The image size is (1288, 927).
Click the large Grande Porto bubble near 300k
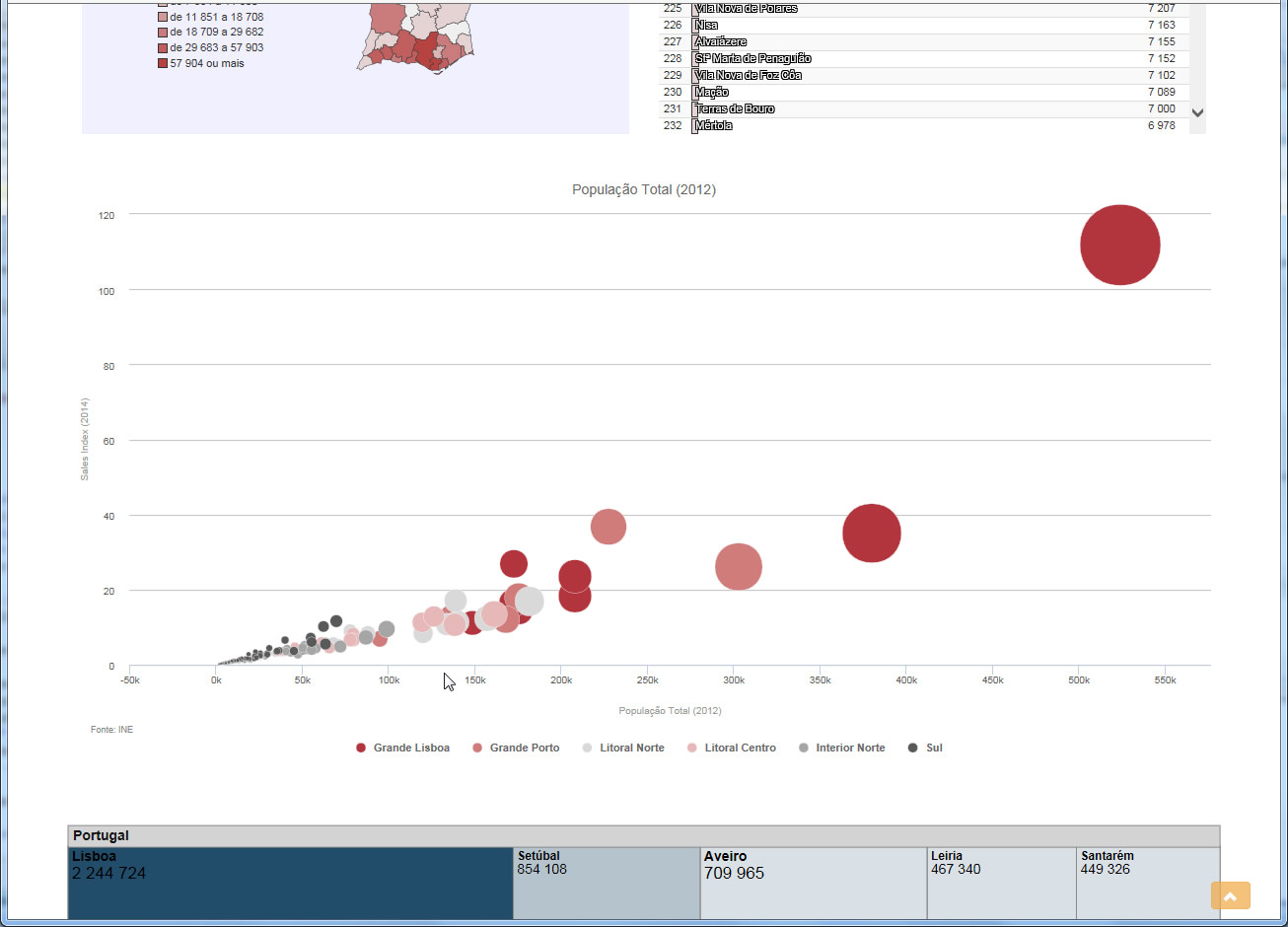point(739,567)
